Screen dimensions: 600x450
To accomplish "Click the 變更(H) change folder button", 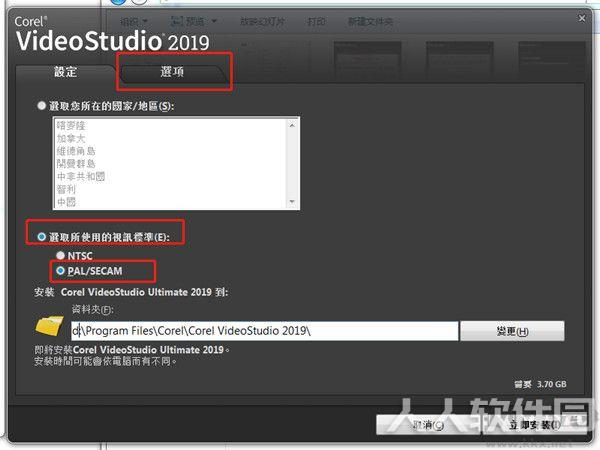I will [x=512, y=331].
